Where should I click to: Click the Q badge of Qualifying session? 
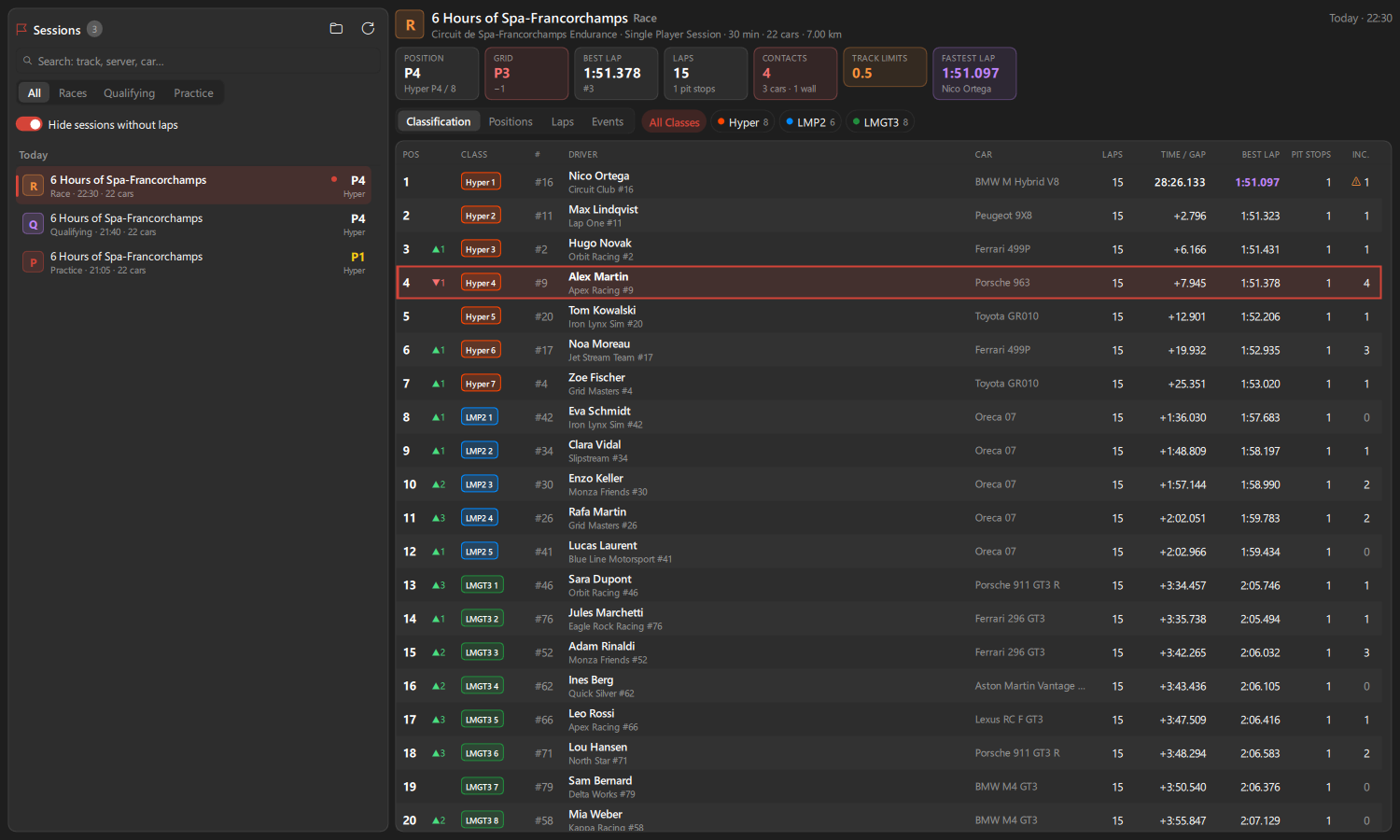[x=34, y=224]
